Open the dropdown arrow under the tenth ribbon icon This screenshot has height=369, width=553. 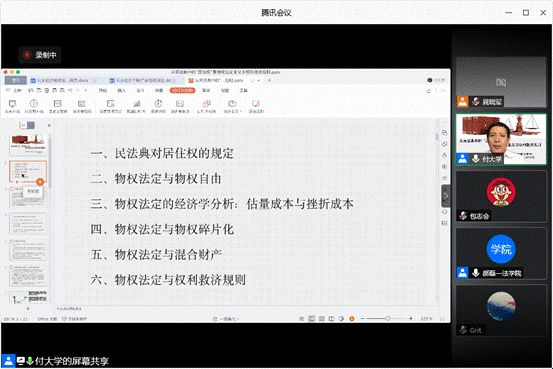click(x=241, y=111)
